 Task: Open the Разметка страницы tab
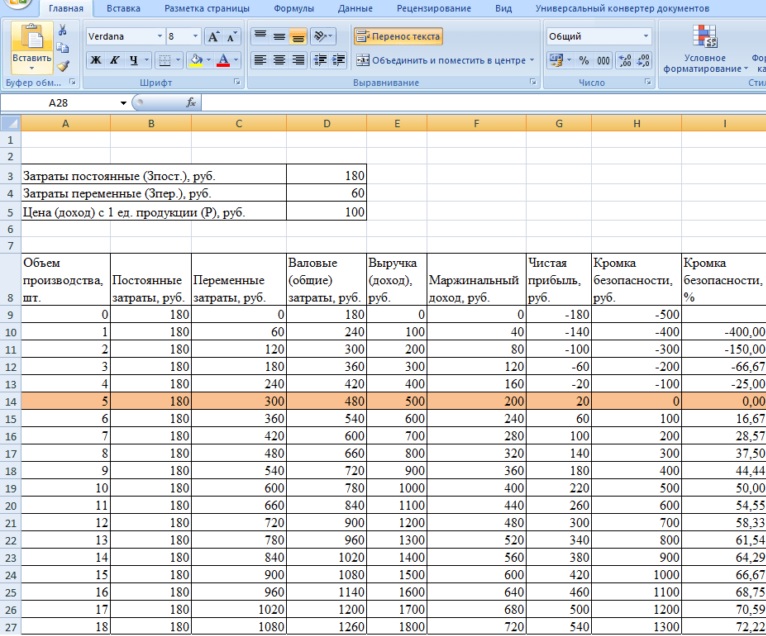coord(207,8)
